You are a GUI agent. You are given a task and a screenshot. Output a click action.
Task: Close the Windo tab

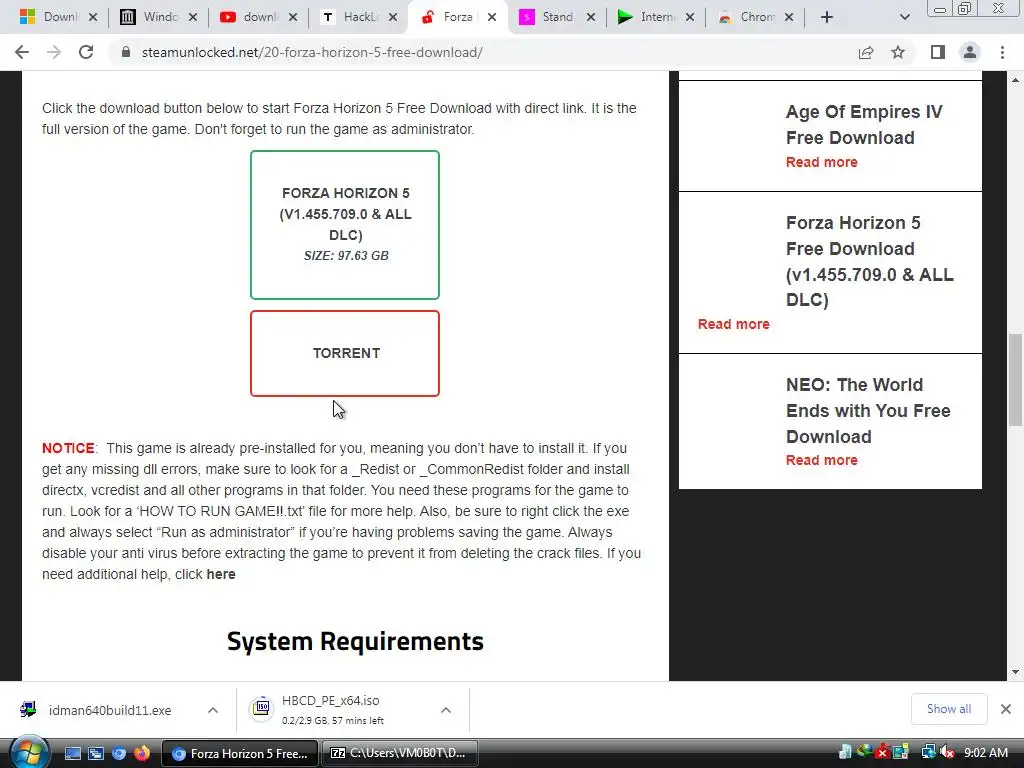click(x=193, y=18)
